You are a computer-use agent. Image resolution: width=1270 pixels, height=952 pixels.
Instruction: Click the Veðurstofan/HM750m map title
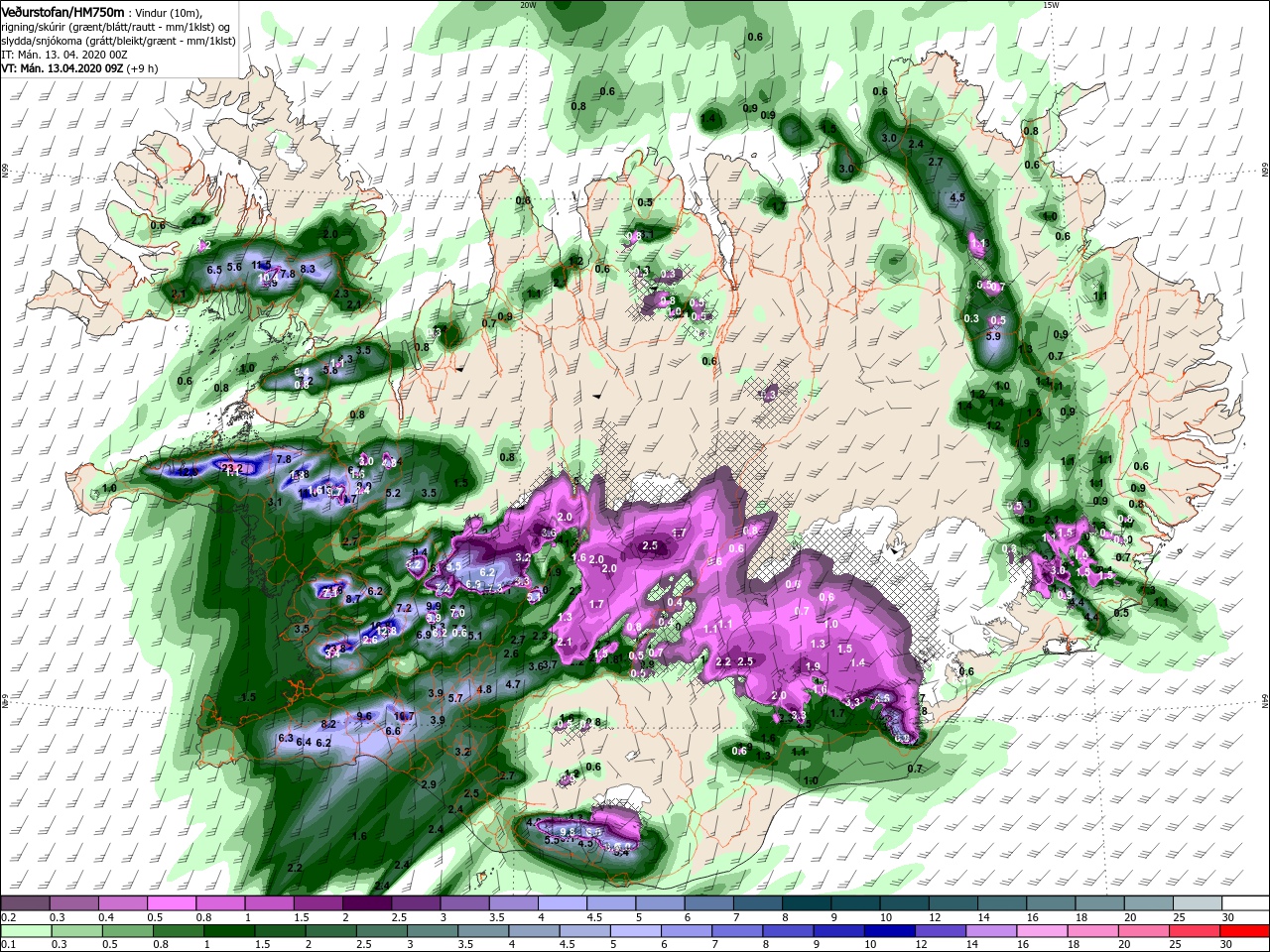pos(63,11)
